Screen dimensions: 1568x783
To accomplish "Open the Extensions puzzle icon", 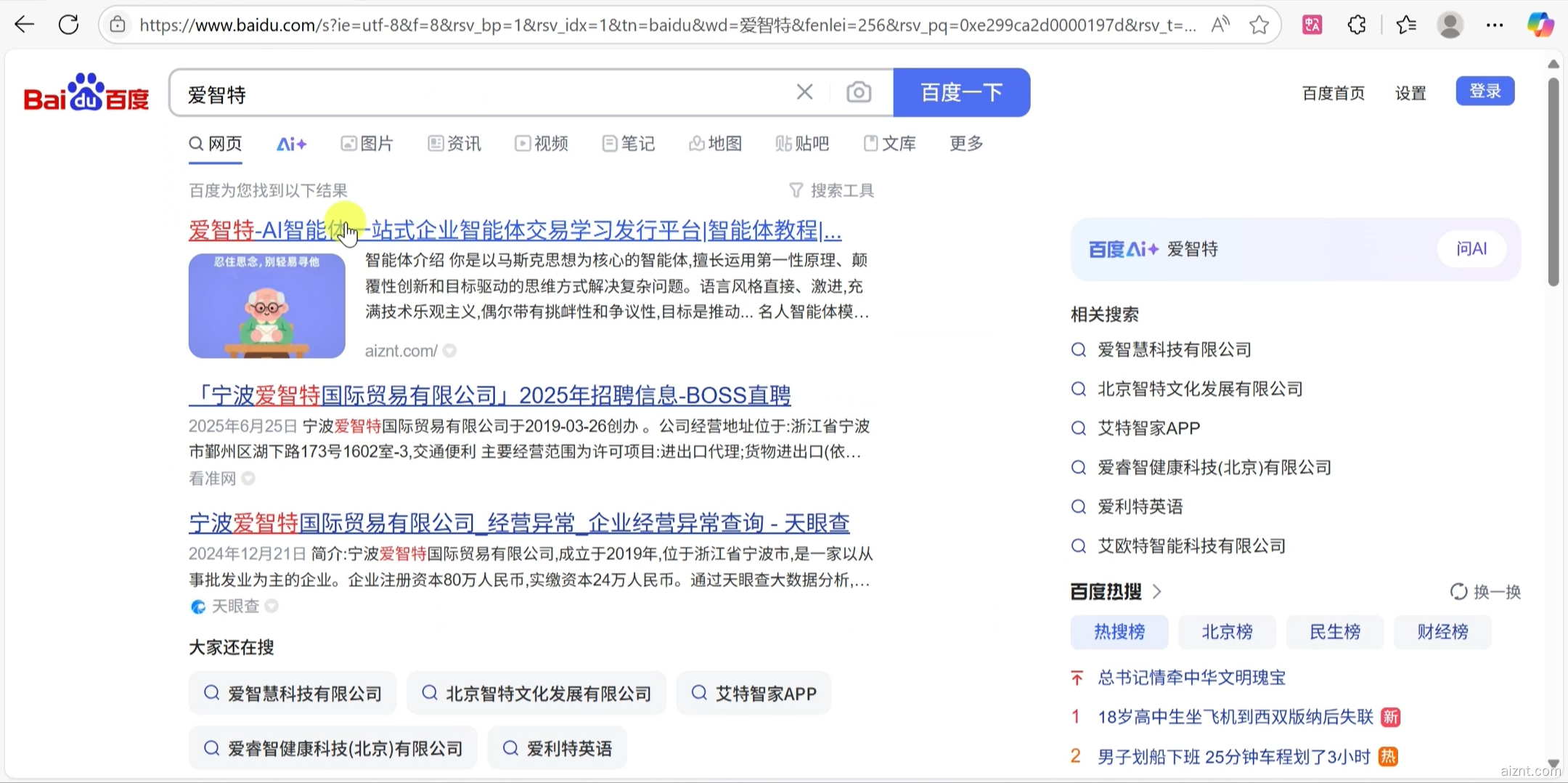I will click(1357, 25).
